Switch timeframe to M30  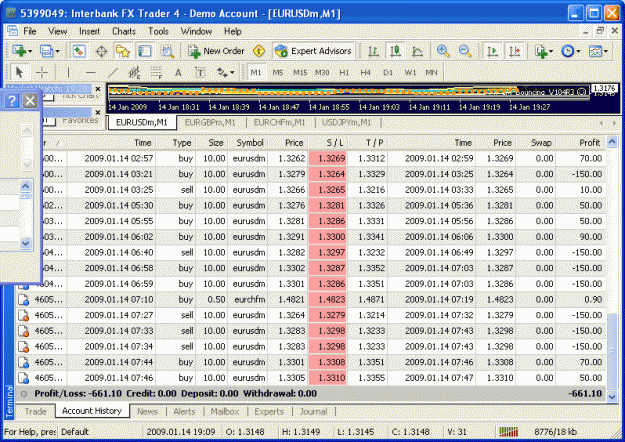click(x=322, y=73)
